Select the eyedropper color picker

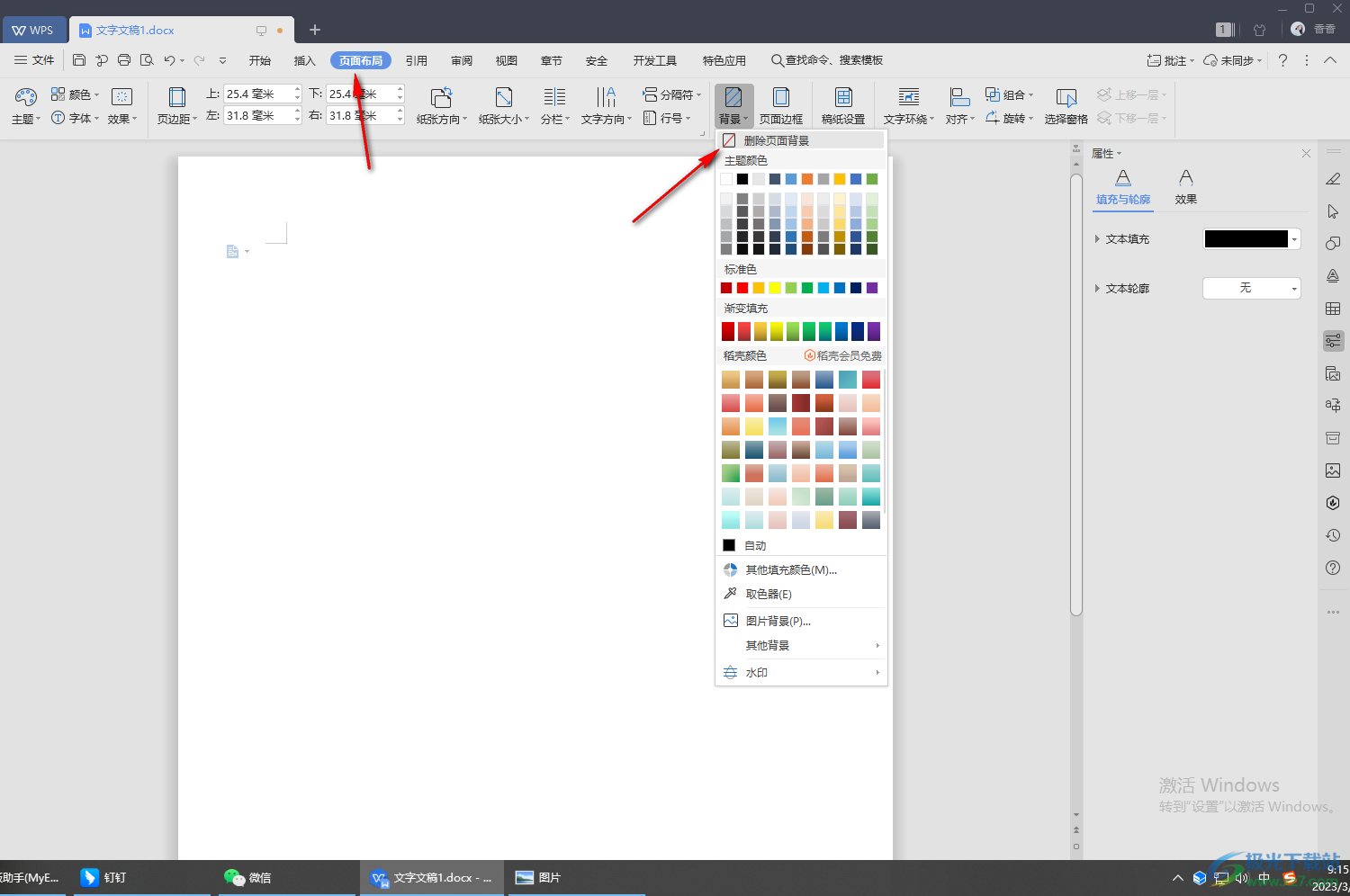click(x=768, y=594)
